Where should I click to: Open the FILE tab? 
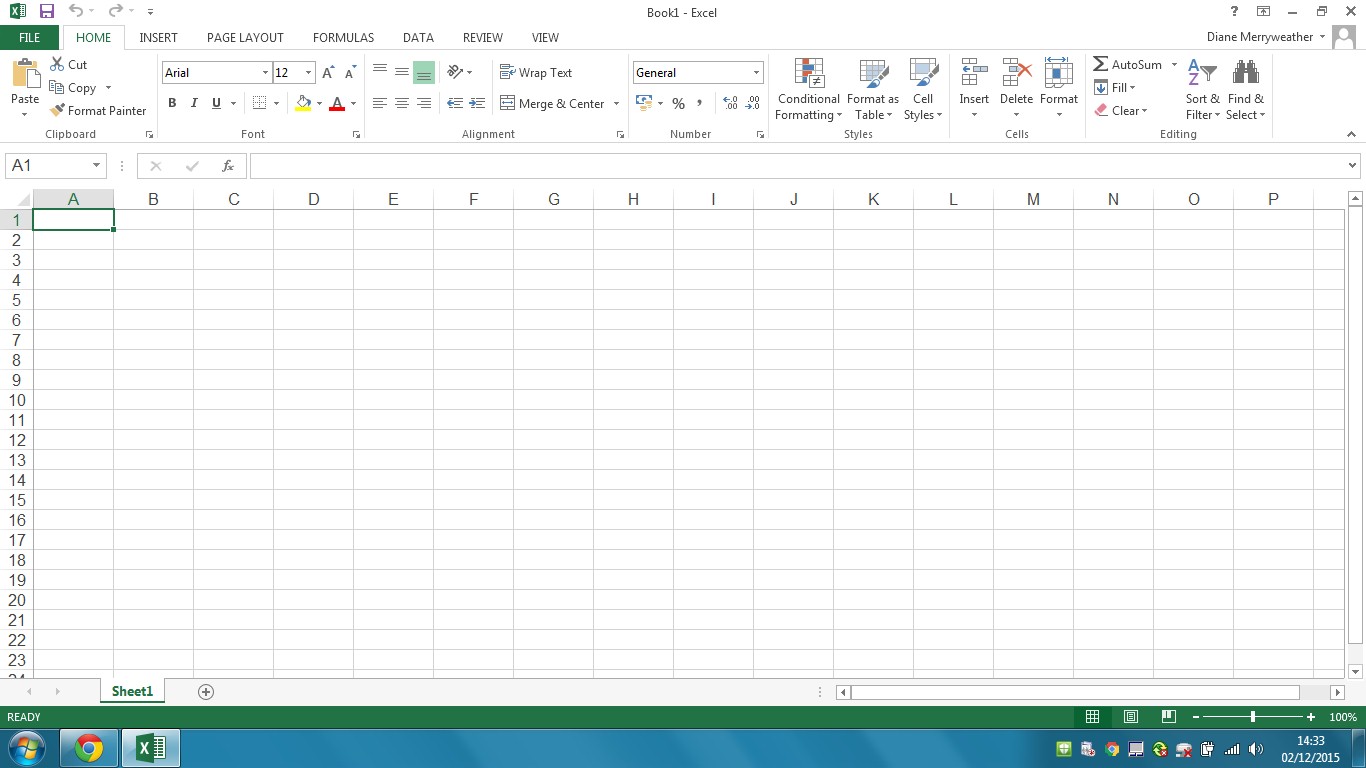(x=30, y=38)
